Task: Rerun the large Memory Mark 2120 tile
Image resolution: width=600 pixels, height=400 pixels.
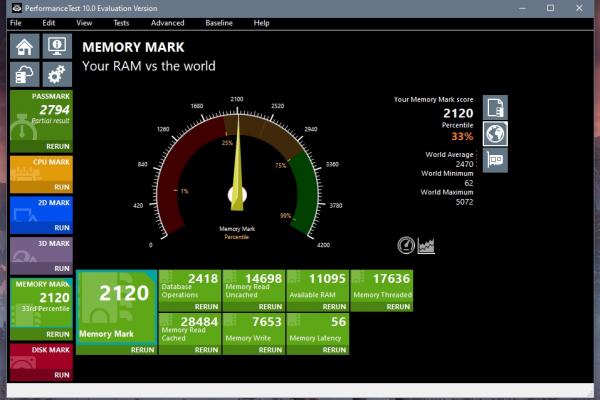Action: pyautogui.click(x=142, y=350)
